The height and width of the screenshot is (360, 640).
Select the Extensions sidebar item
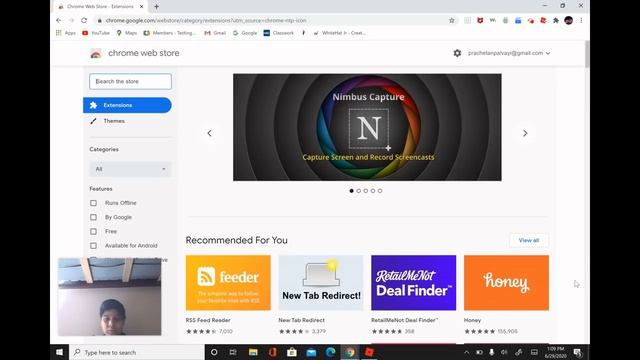(x=127, y=105)
